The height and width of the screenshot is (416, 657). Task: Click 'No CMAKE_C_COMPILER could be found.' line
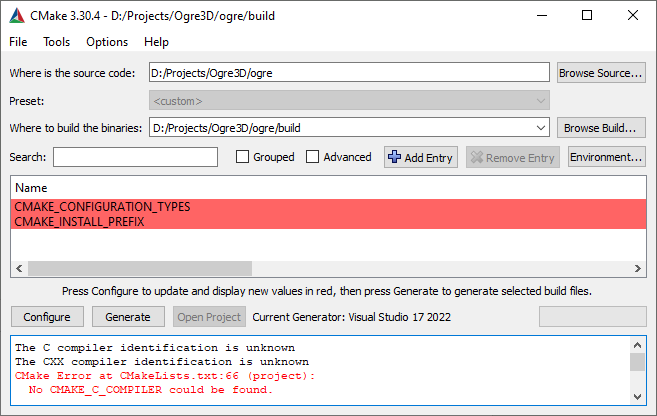click(x=151, y=390)
